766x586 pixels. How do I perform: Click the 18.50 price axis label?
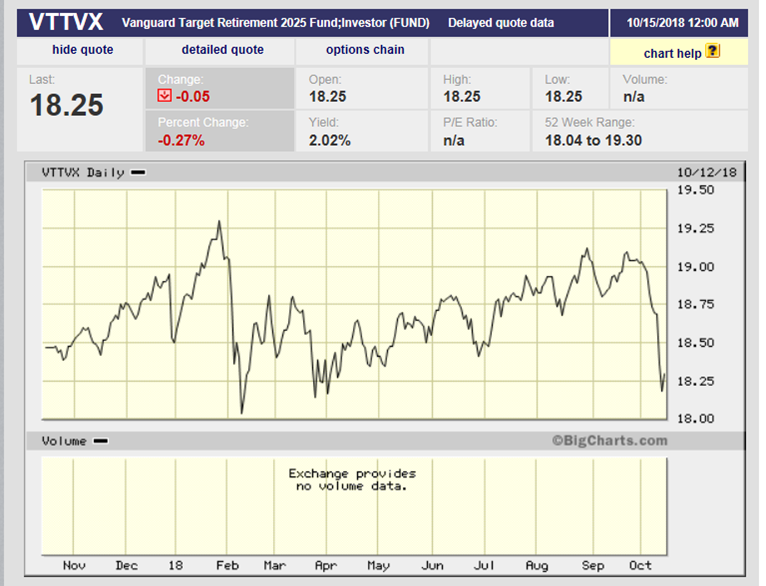(695, 343)
